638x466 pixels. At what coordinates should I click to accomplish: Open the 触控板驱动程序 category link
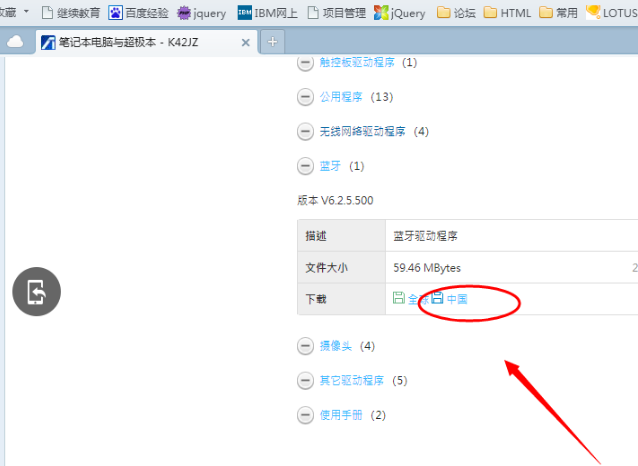click(357, 62)
